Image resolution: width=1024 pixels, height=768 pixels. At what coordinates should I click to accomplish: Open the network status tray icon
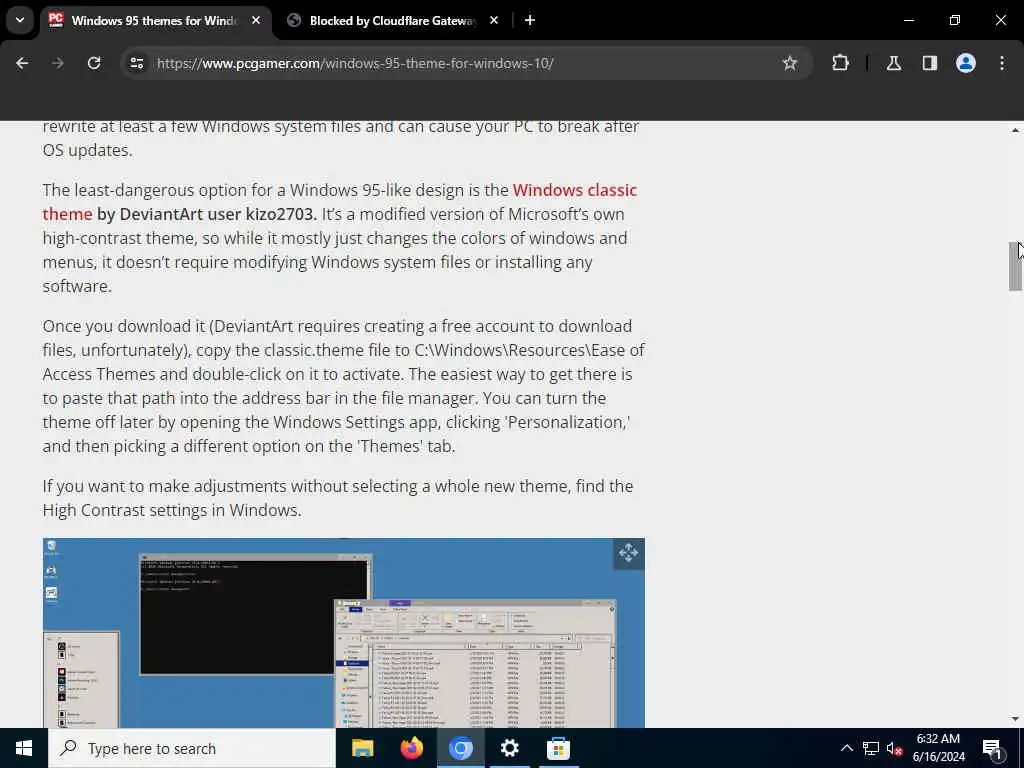(x=871, y=748)
